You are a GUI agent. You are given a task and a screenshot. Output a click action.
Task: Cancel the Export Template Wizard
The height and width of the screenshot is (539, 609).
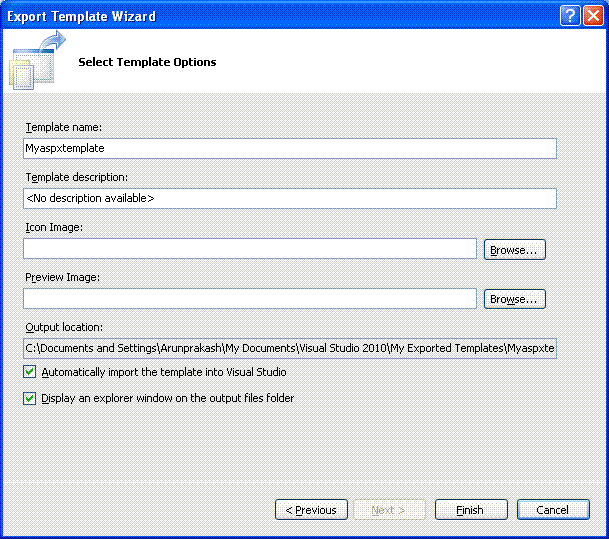click(553, 509)
